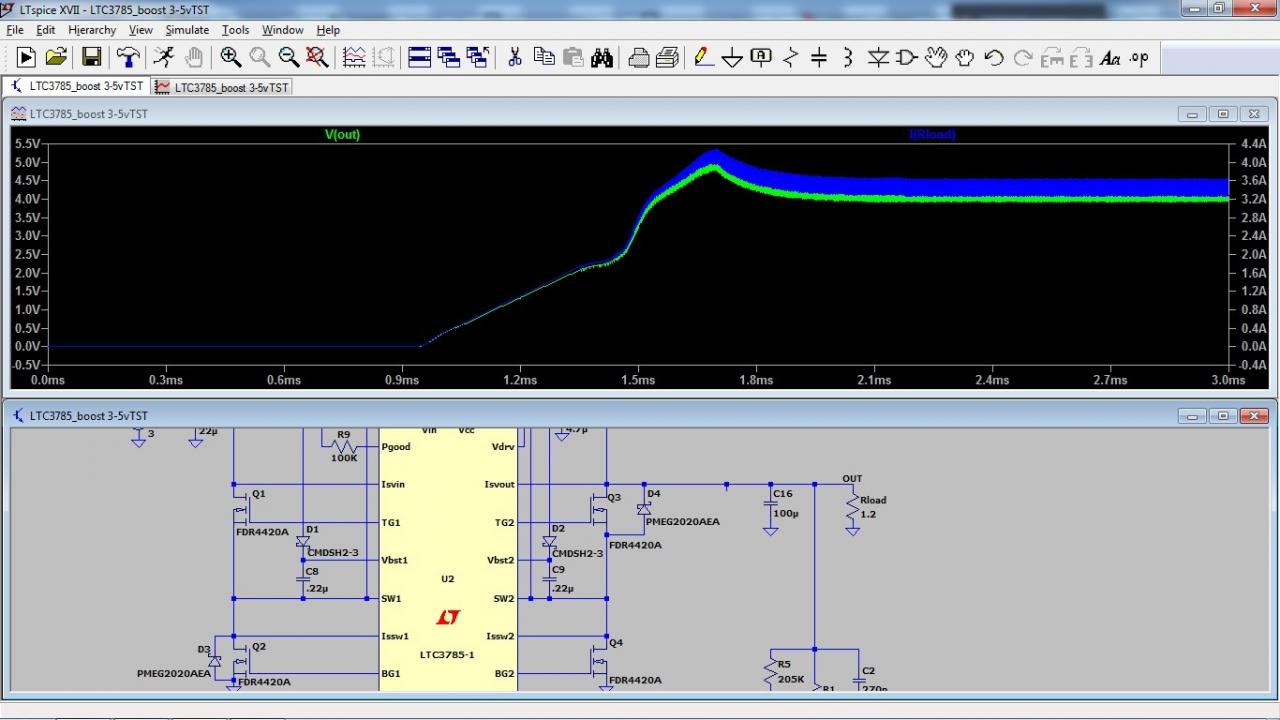Click the 3.0ms time axis label
1280x720 pixels.
pyautogui.click(x=1228, y=380)
